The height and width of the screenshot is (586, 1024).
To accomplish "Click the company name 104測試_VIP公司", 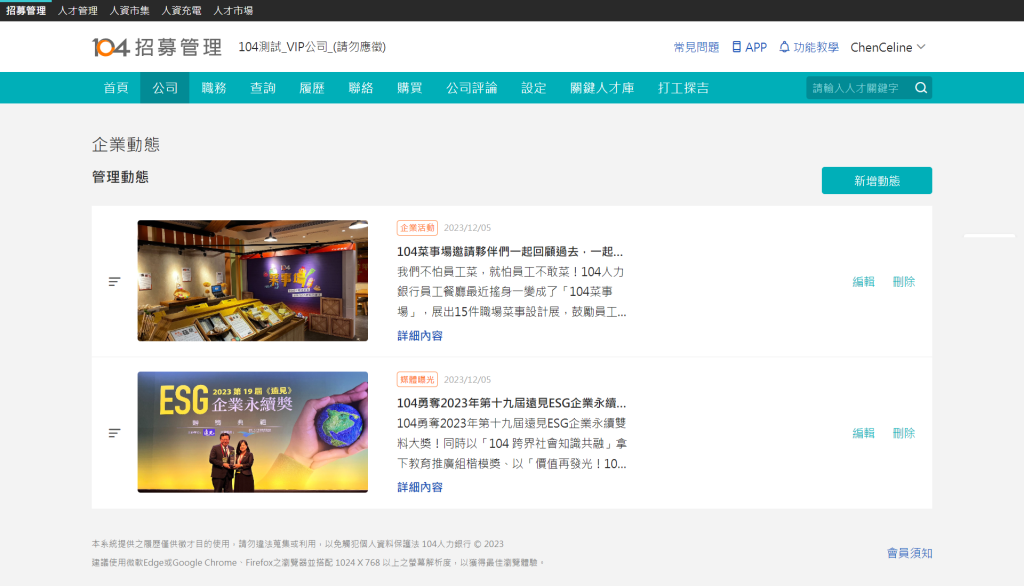I will point(312,47).
